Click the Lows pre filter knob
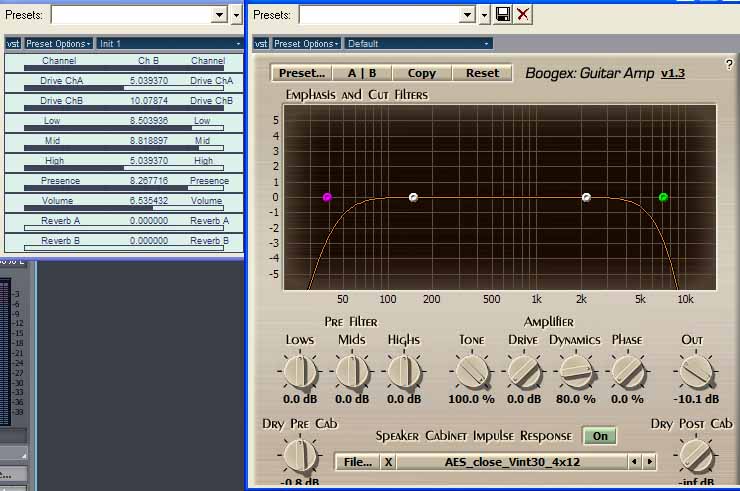Image resolution: width=740 pixels, height=491 pixels. (300, 371)
